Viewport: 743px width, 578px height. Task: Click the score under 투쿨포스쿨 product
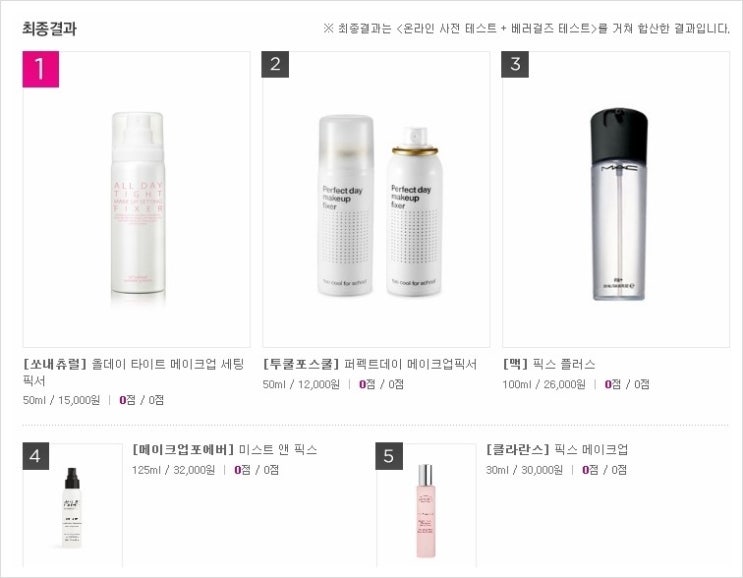pyautogui.click(x=381, y=384)
